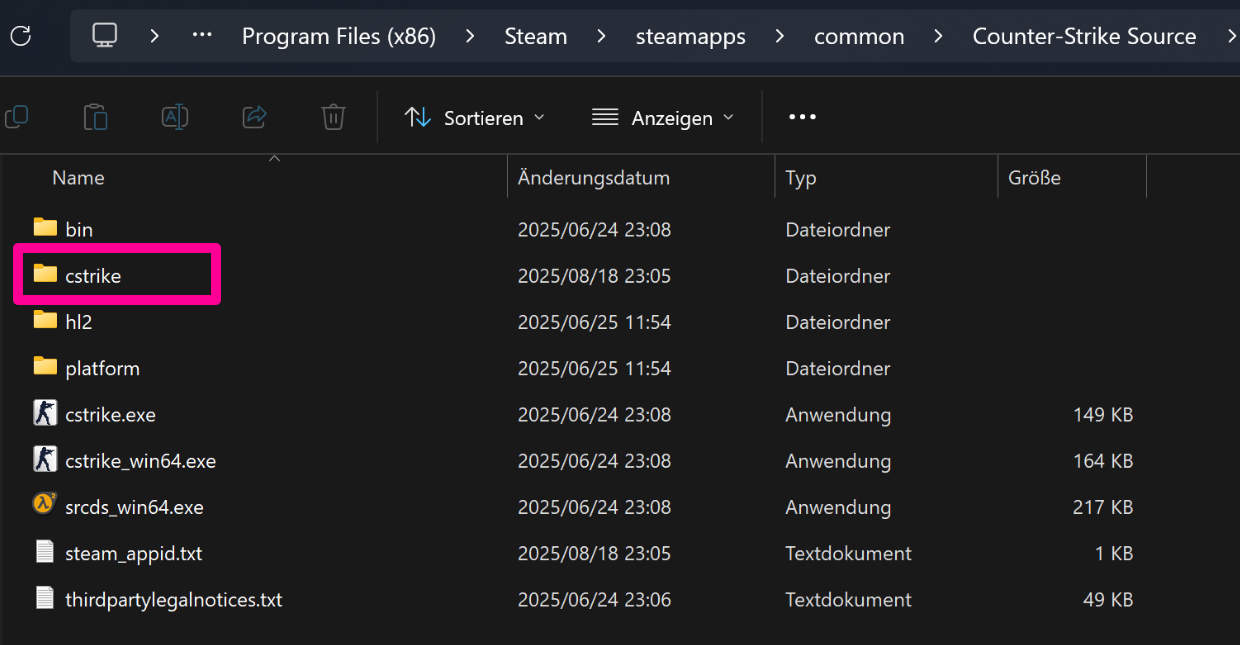1240x645 pixels.
Task: Expand chevron after Program Files (x86)
Action: (470, 36)
